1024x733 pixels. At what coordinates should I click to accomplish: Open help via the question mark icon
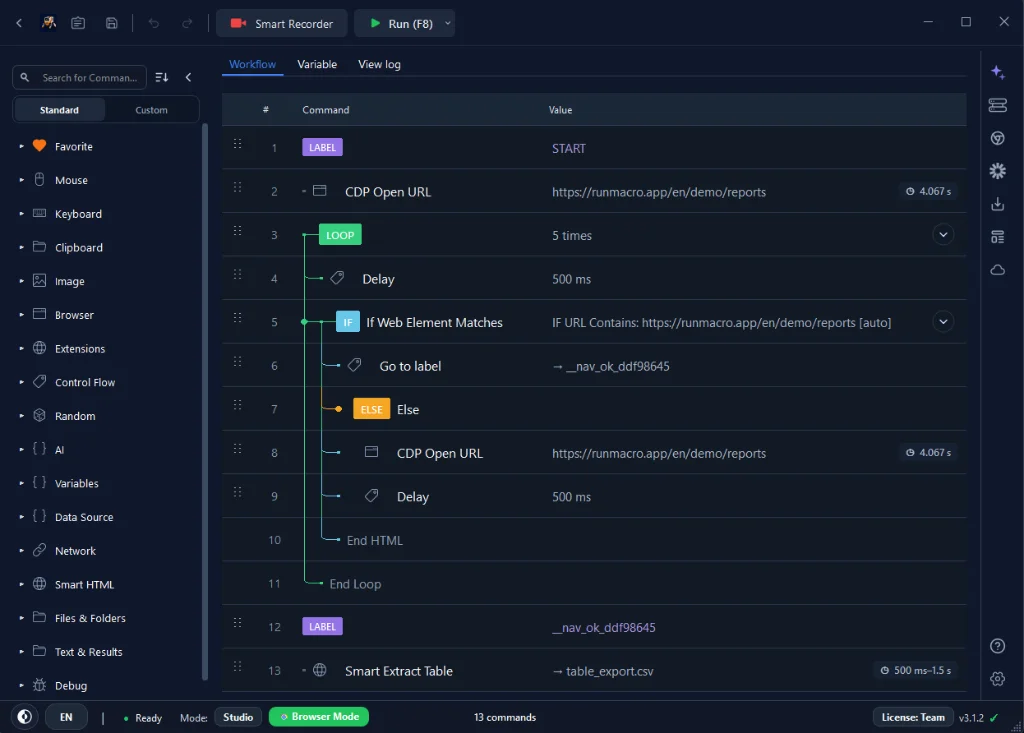pos(997,646)
